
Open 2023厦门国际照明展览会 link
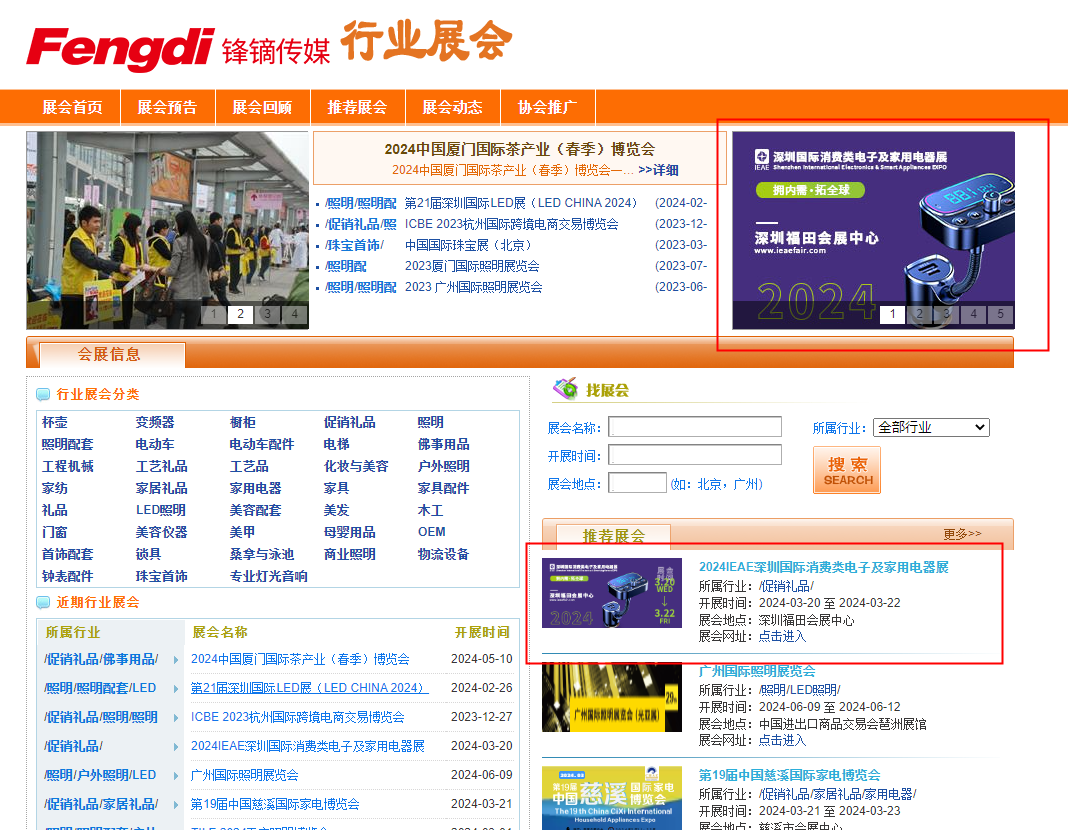point(472,266)
